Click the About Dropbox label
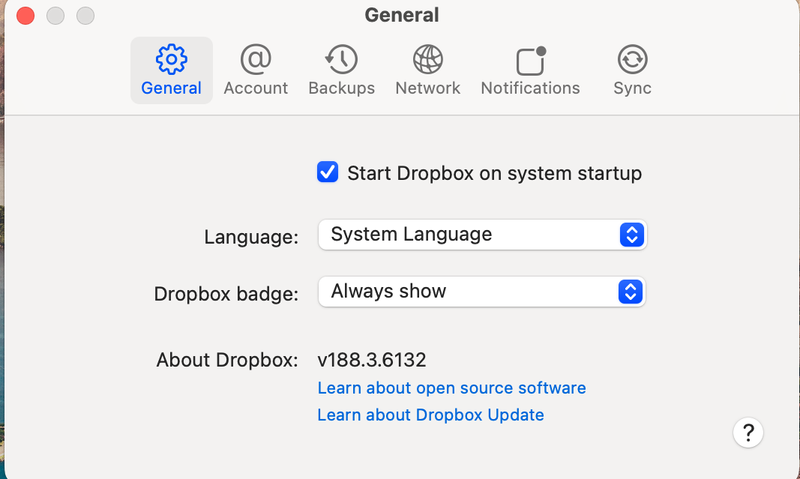The width and height of the screenshot is (800, 479). point(227,360)
